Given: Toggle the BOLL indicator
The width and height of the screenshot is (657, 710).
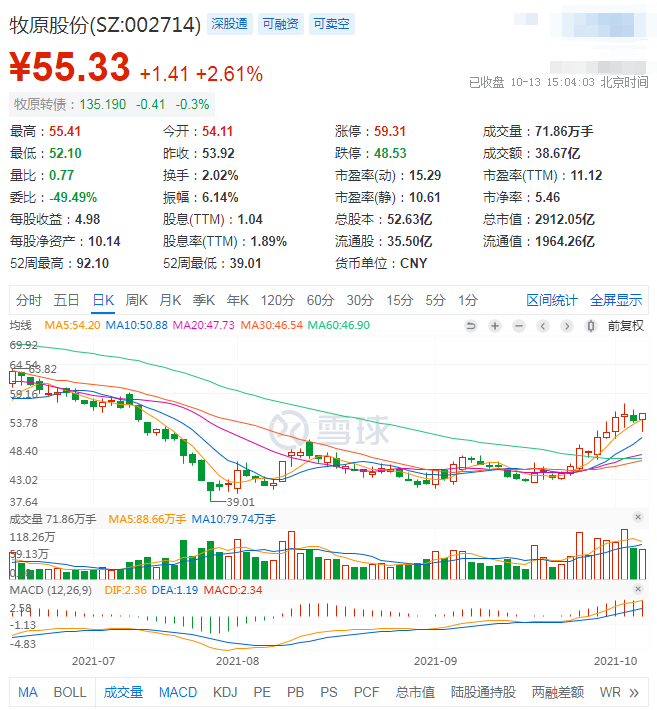Looking at the screenshot, I should click(x=70, y=693).
